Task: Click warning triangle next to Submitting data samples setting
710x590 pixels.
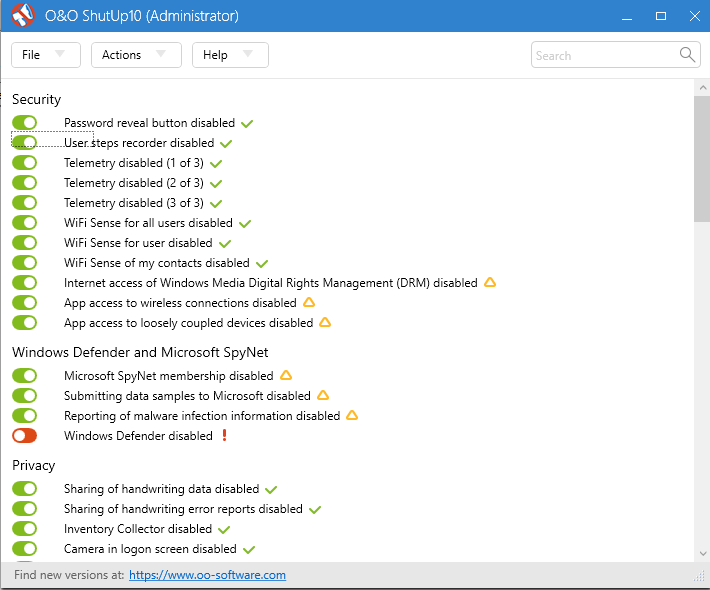Action: (323, 395)
